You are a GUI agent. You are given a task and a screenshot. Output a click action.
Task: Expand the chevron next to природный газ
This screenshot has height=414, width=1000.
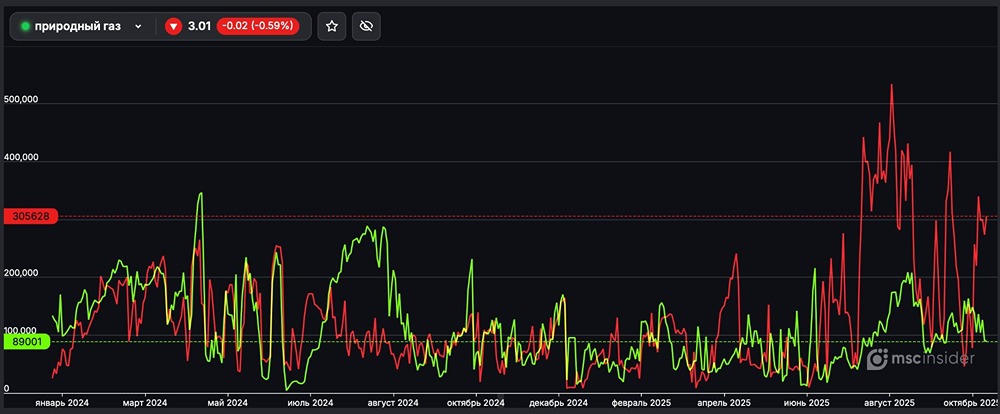pos(138,26)
